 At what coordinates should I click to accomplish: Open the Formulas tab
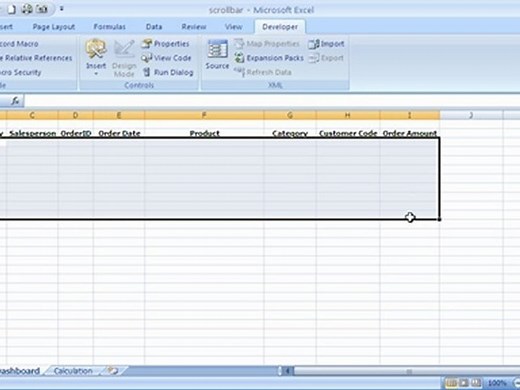[109, 27]
